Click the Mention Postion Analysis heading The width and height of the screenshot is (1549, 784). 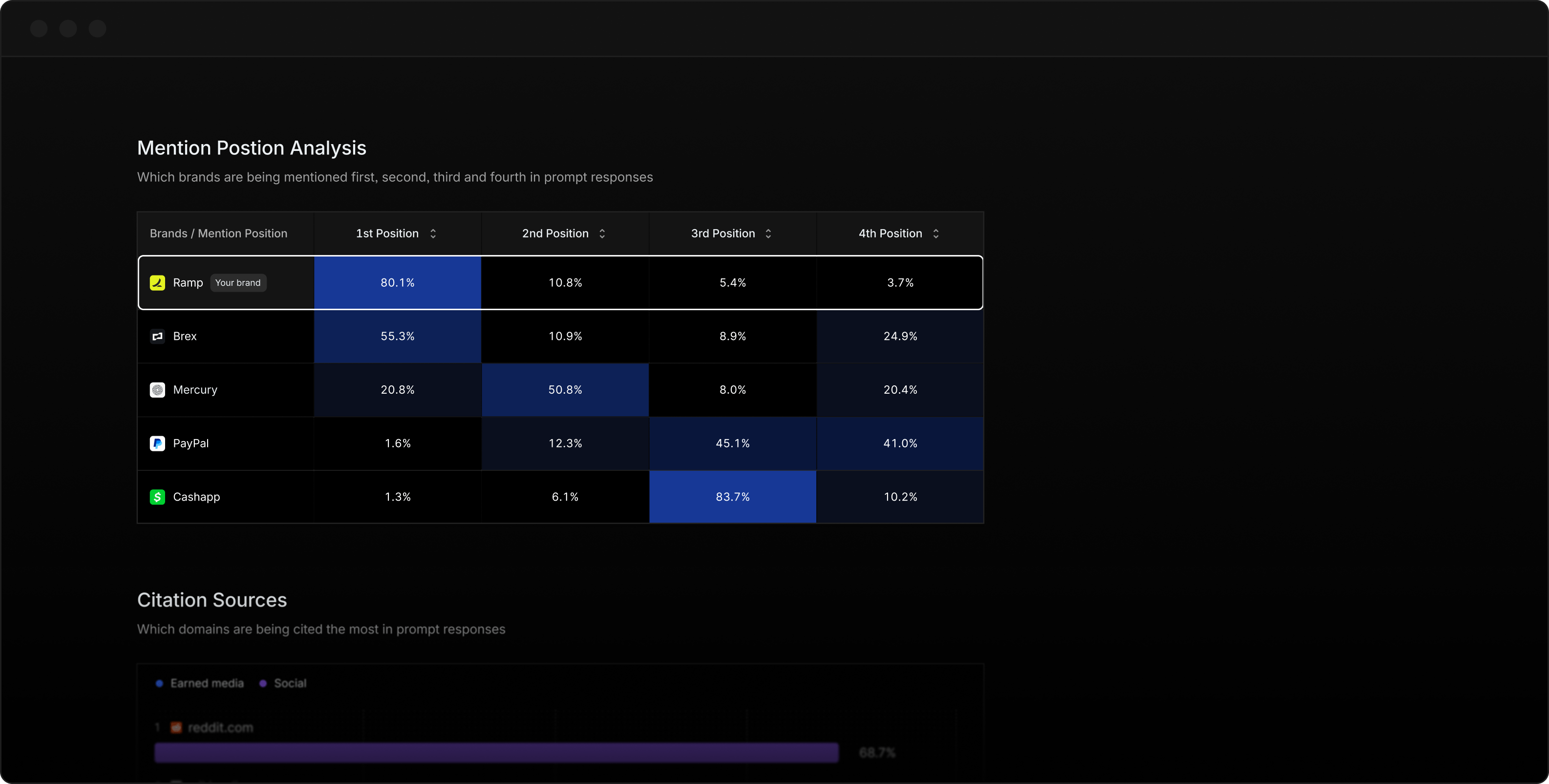(x=252, y=148)
